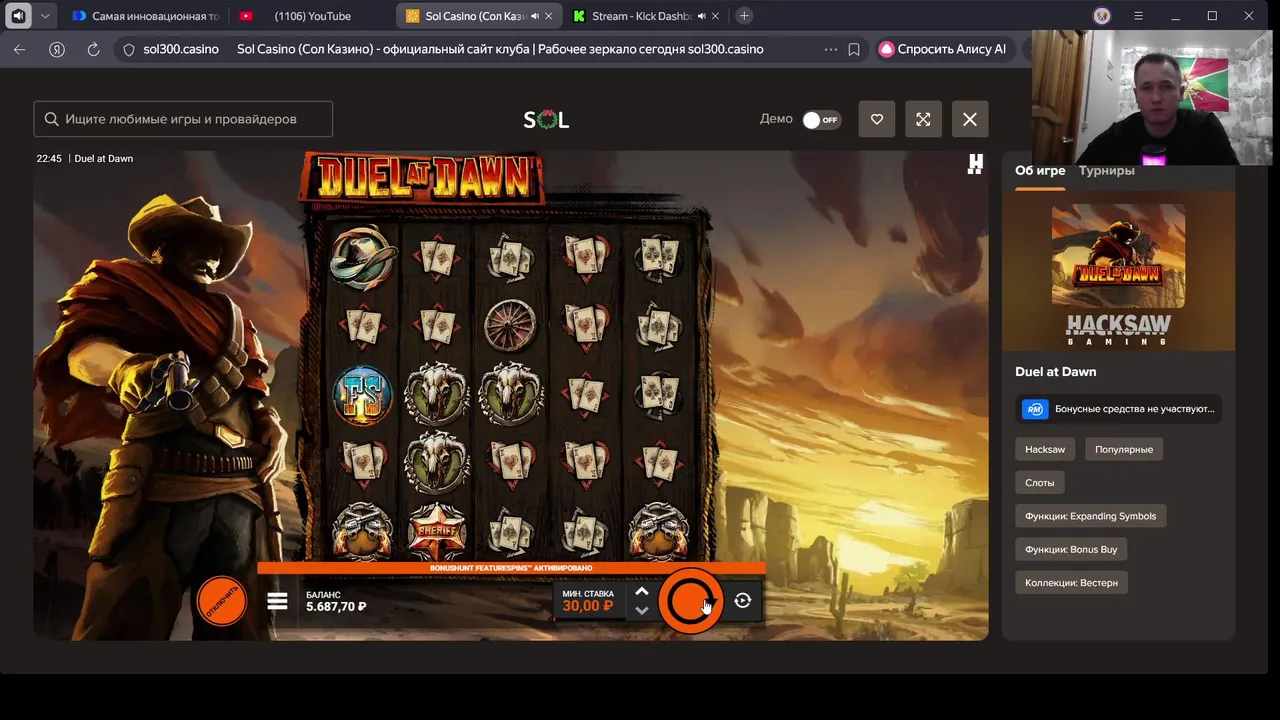
Task: Open the address bar three-dot menu
Action: [830, 49]
